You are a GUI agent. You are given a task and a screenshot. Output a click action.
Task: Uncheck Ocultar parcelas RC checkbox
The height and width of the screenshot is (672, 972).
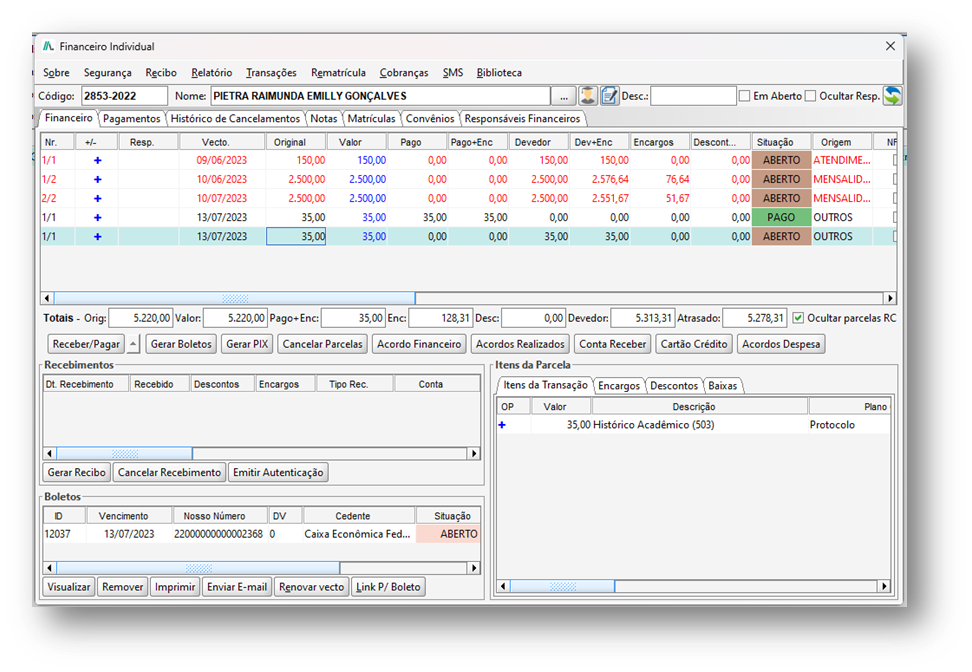[798, 318]
